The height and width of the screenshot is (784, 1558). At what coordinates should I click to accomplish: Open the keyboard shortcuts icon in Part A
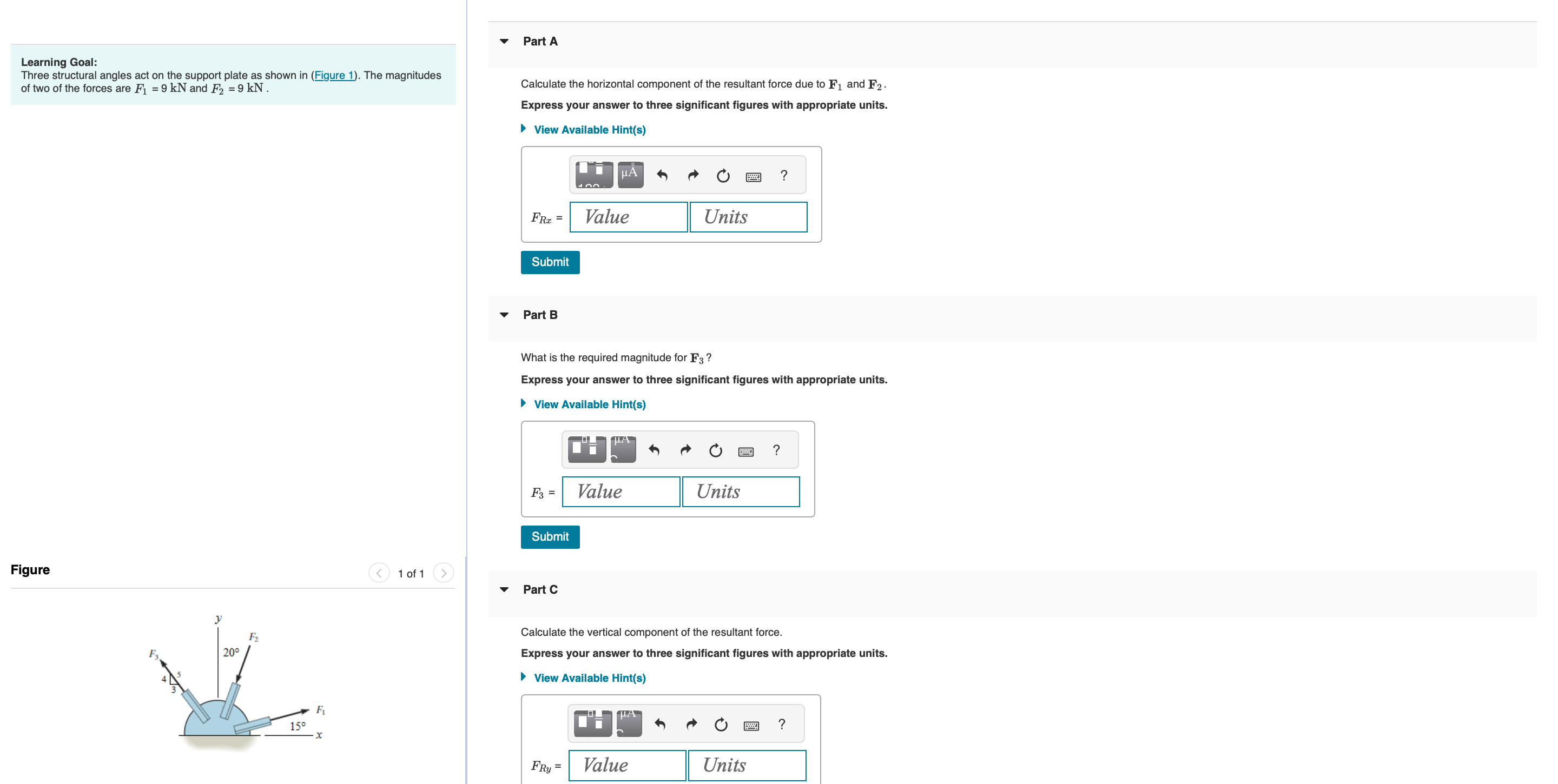[753, 176]
